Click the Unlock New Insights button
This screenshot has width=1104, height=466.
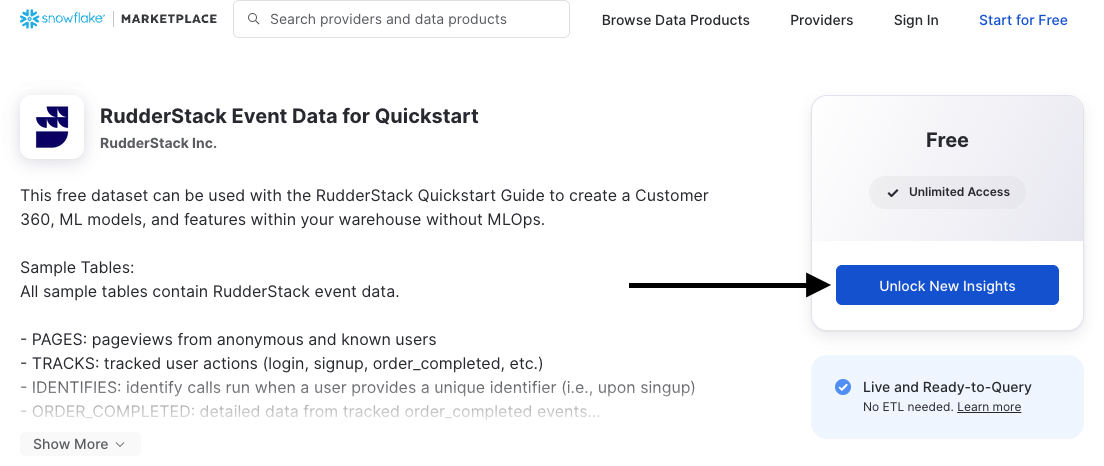(947, 285)
